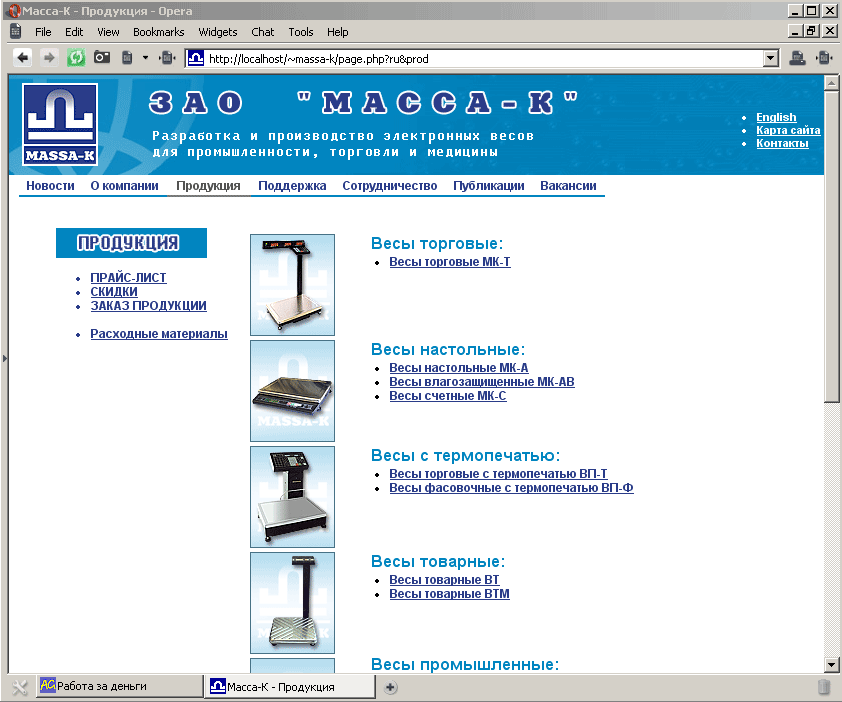This screenshot has width=842, height=702.
Task: Open the Весы товарные ВТМ link
Action: point(449,594)
